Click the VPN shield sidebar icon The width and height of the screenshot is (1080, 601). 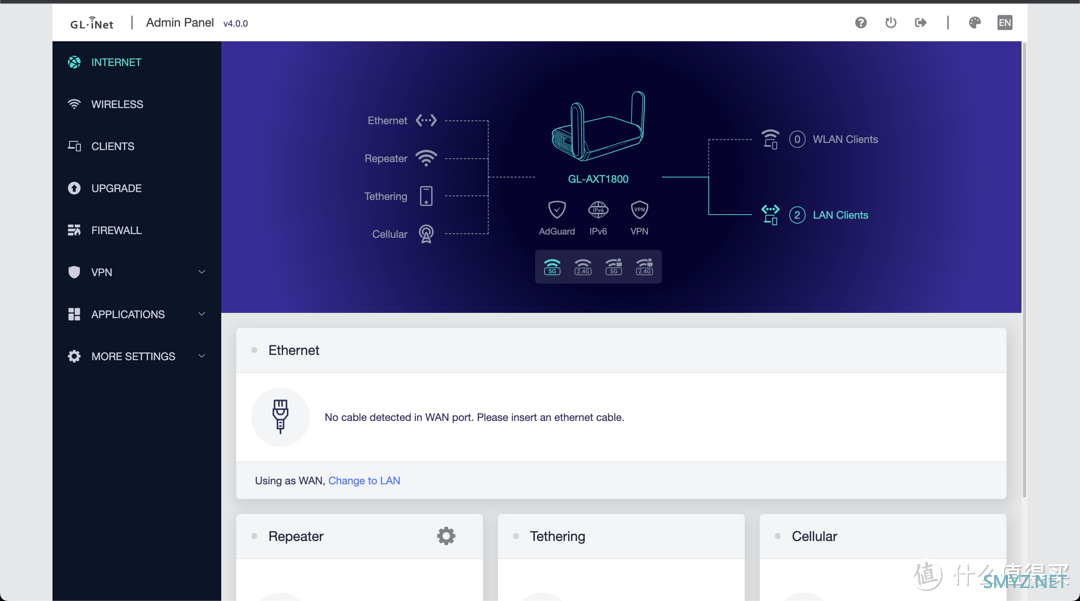[x=74, y=272]
